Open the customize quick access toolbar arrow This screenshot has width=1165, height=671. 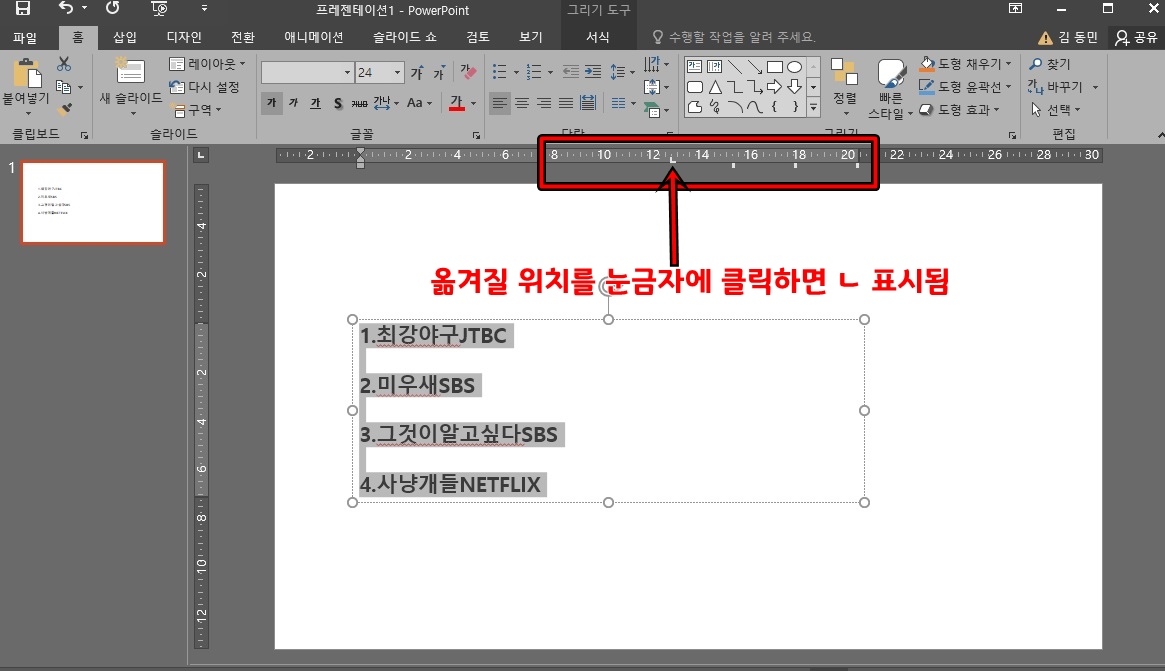204,9
